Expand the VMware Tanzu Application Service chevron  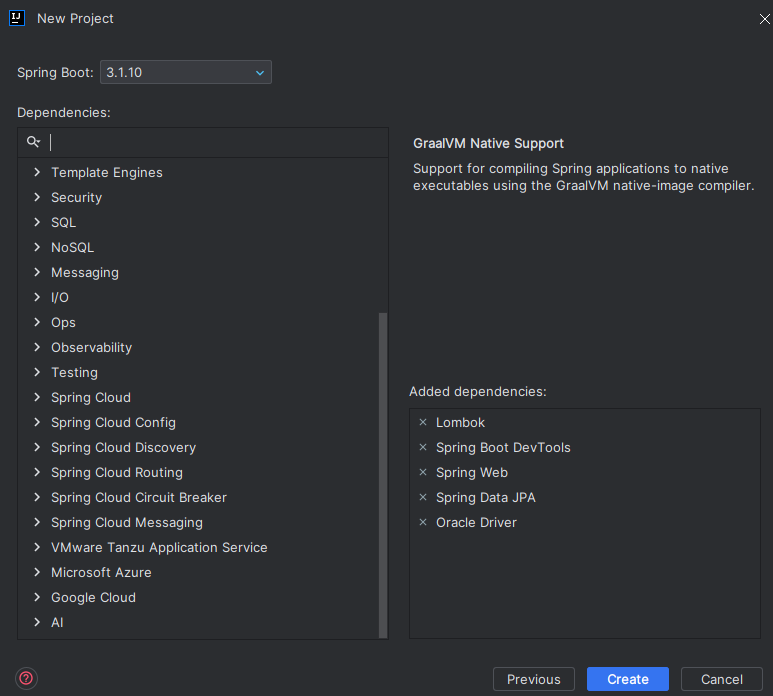coord(37,547)
